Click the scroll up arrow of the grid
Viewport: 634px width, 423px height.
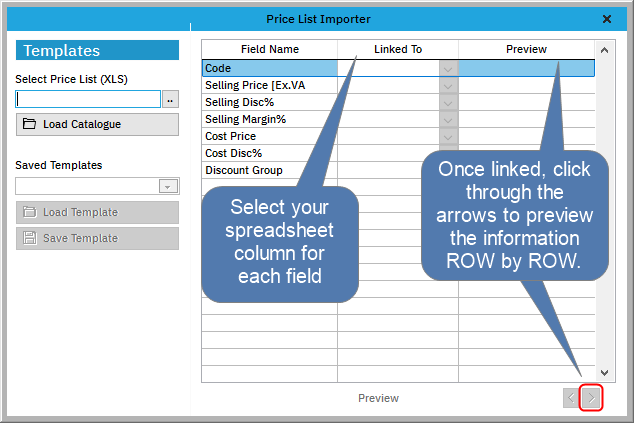pyautogui.click(x=604, y=51)
